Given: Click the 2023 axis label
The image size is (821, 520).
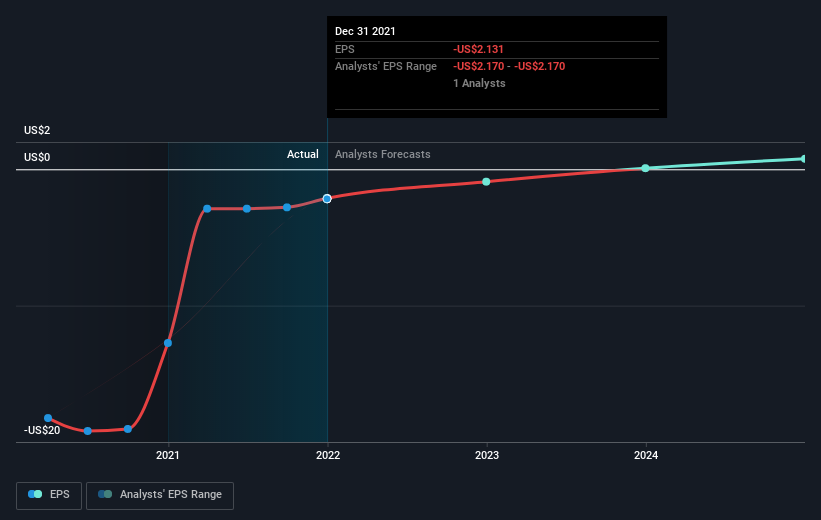Looking at the screenshot, I should (487, 456).
